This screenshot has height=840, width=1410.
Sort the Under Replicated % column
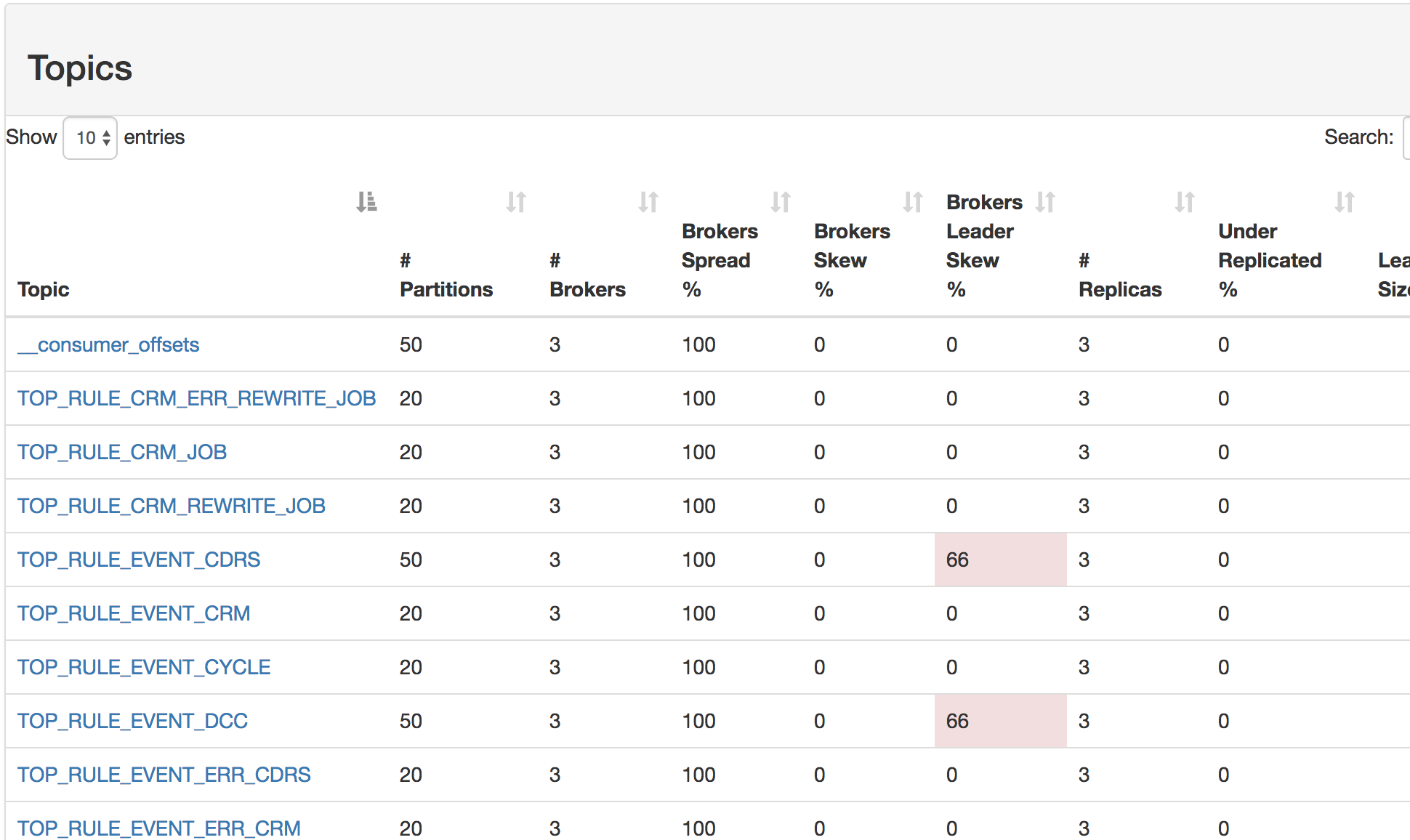click(1344, 201)
